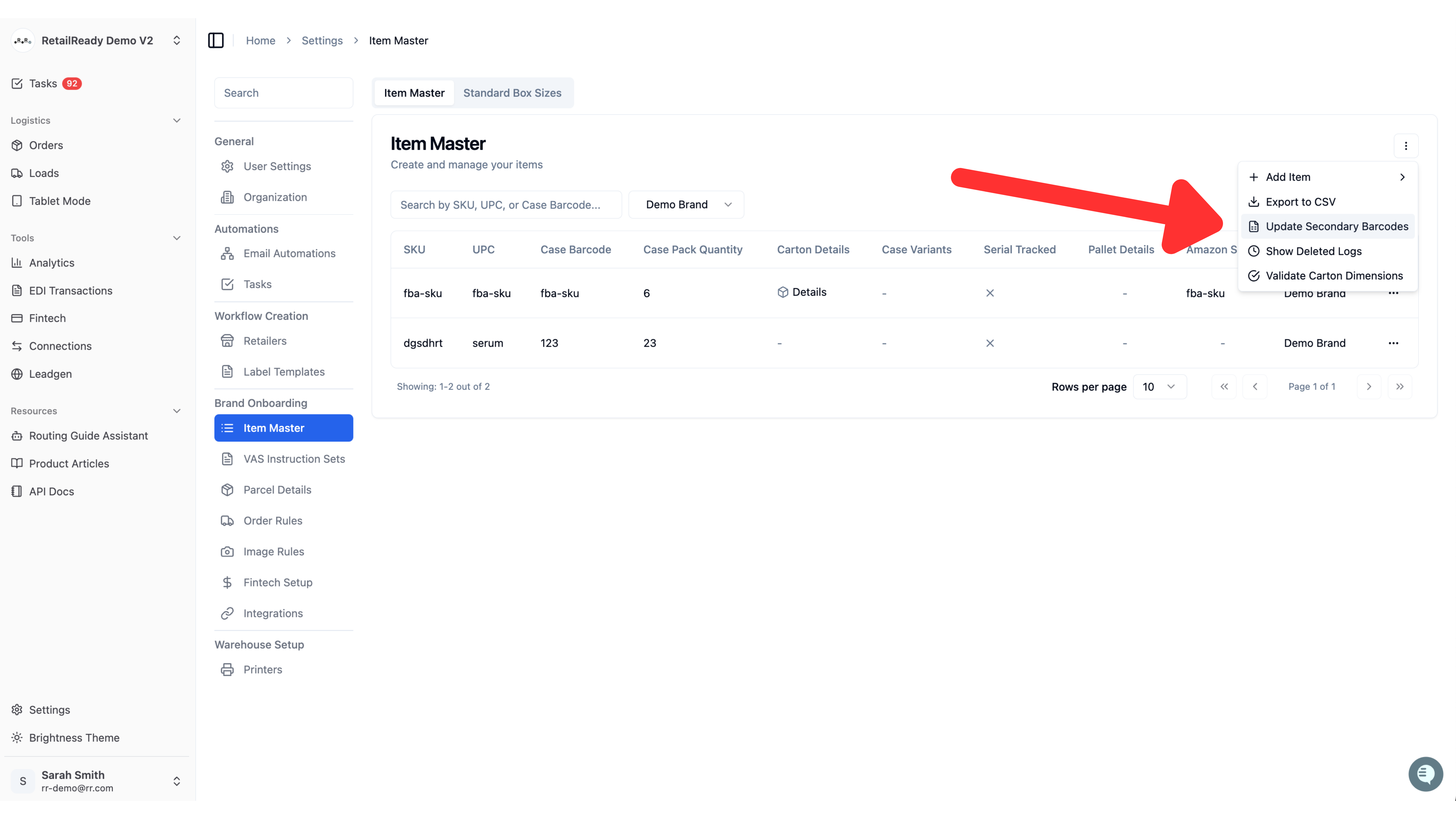The width and height of the screenshot is (1456, 819).
Task: Click the dgsdhrt SKU cell
Action: point(423,343)
